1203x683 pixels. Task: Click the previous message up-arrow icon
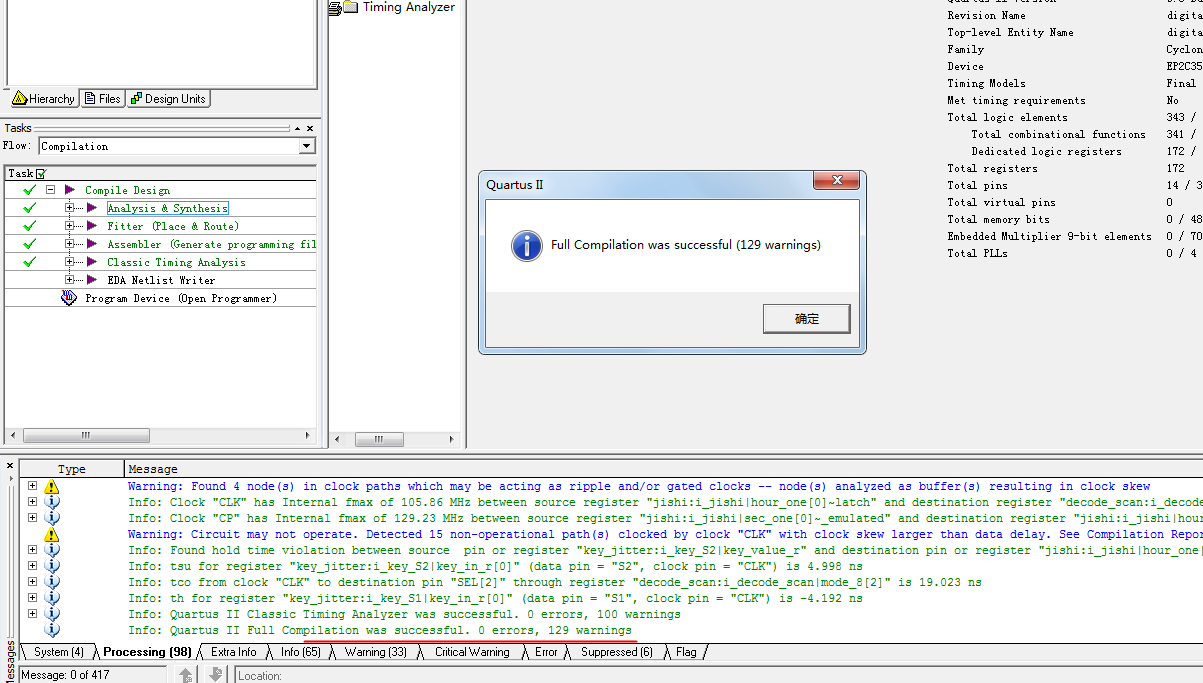[x=186, y=675]
